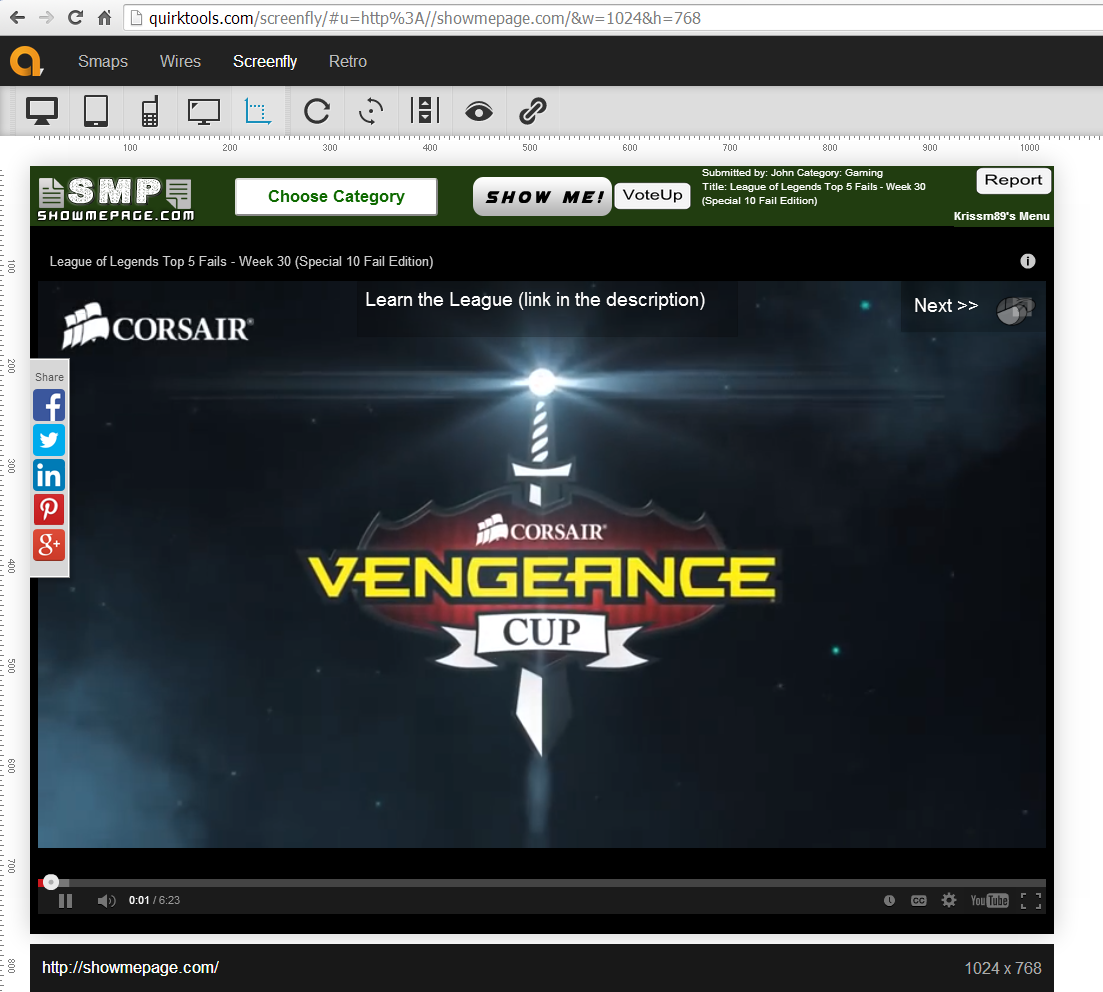
Task: Click the 0:01 / 6:23 time display
Action: click(x=154, y=901)
